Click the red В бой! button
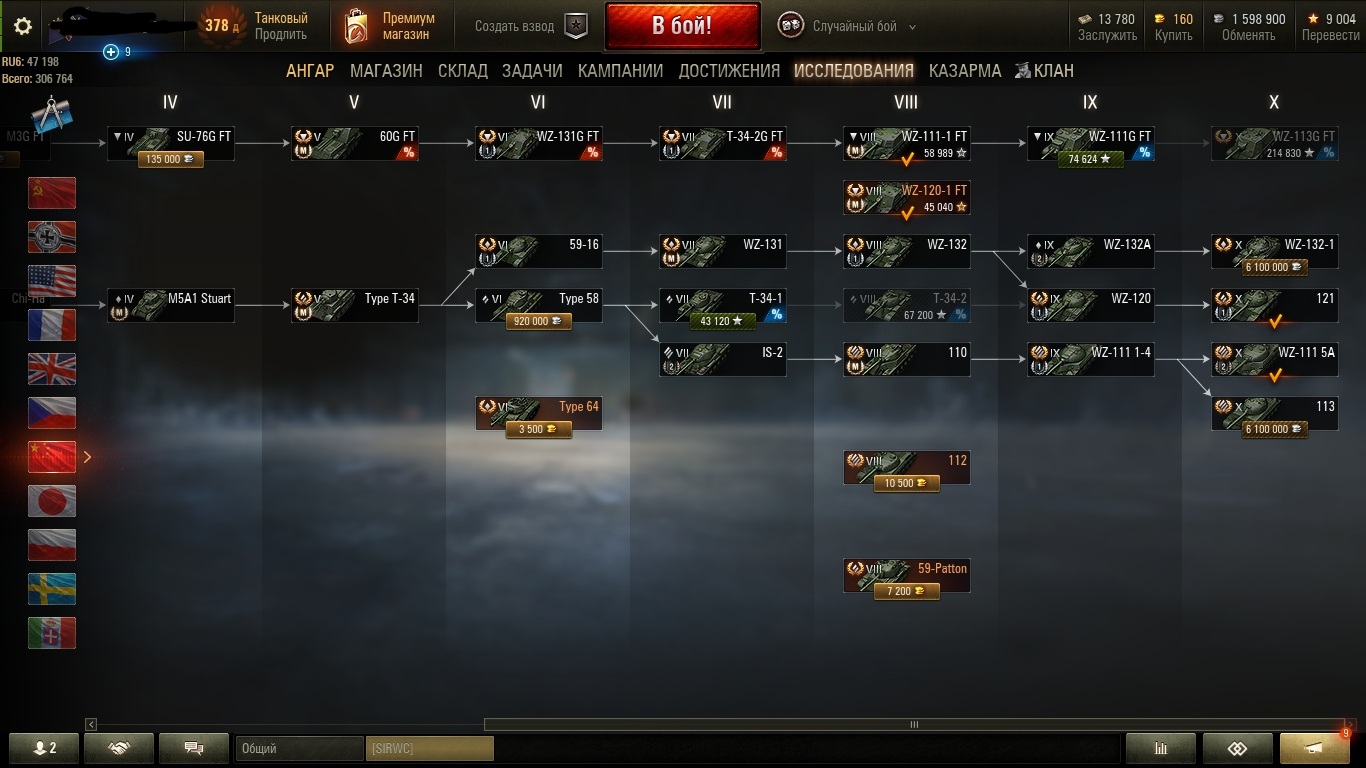This screenshot has width=1366, height=768. [682, 26]
